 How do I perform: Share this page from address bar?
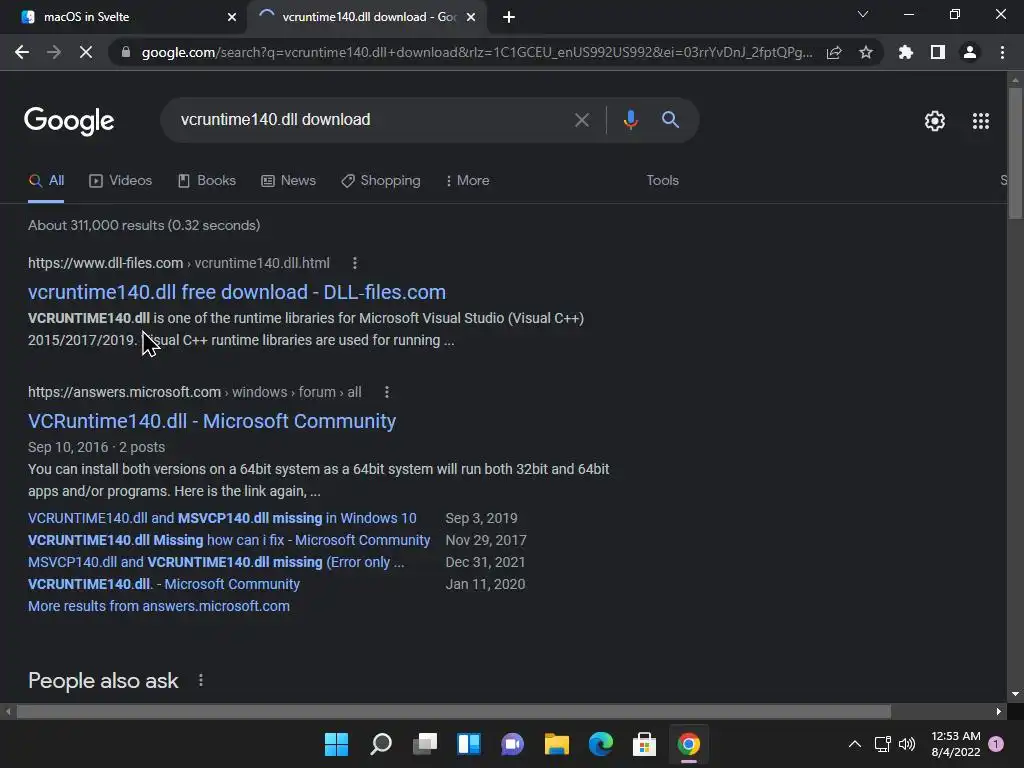tap(834, 52)
